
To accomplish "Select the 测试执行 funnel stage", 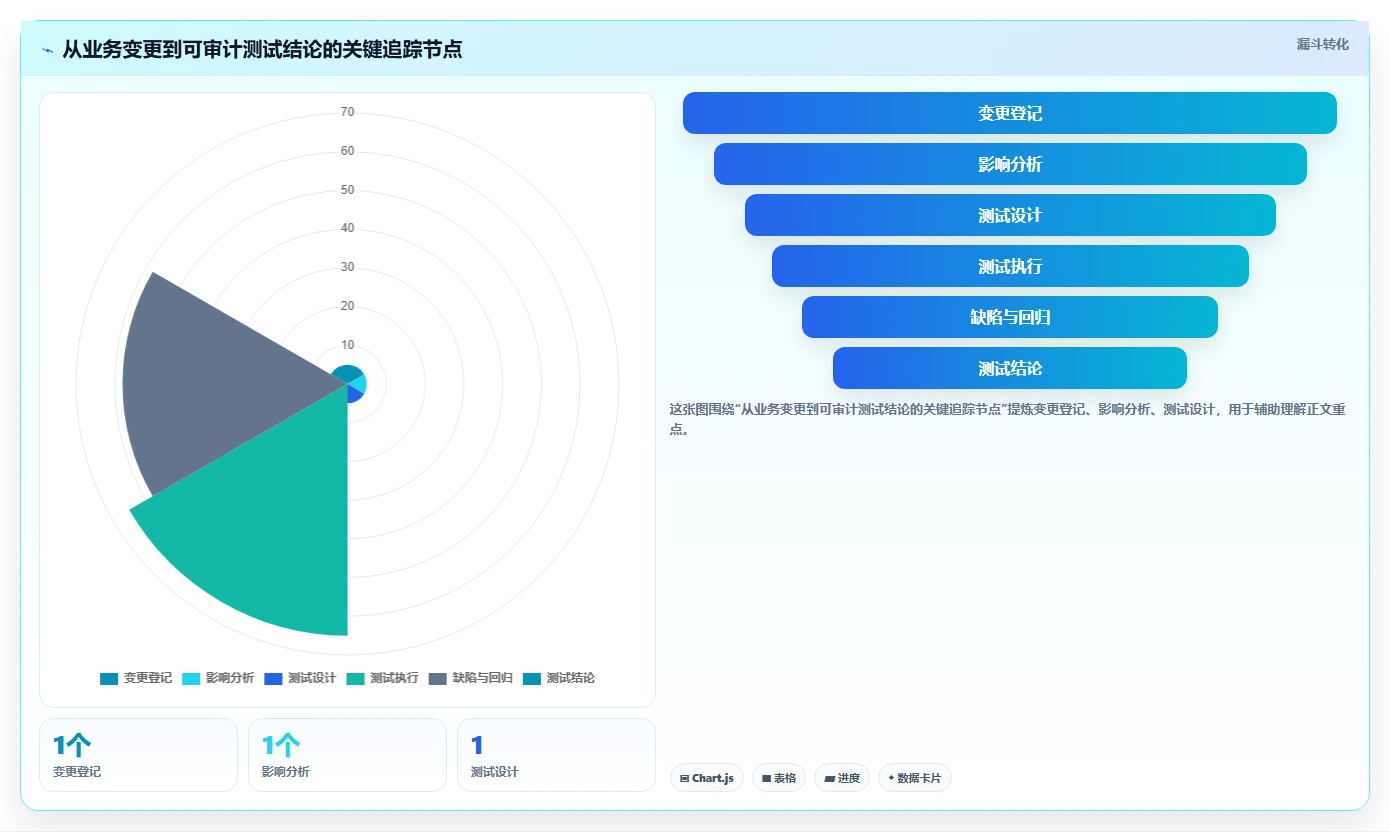I will 1010,266.
